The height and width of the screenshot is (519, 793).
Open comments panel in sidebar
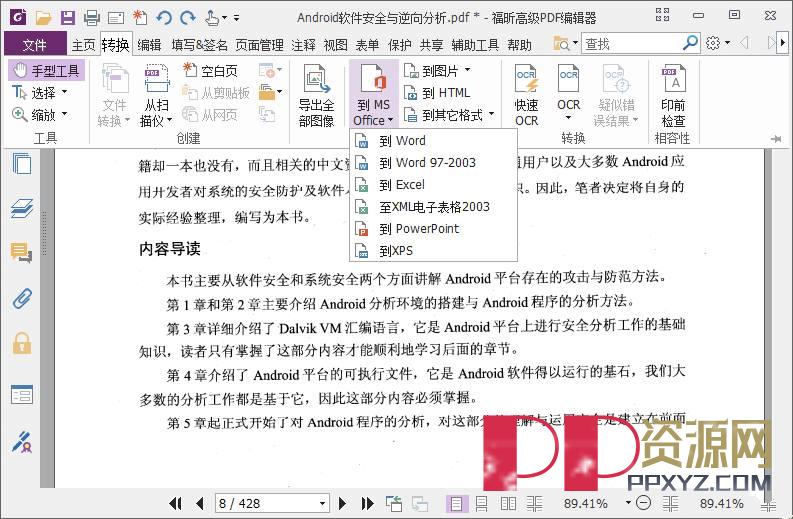(x=22, y=252)
